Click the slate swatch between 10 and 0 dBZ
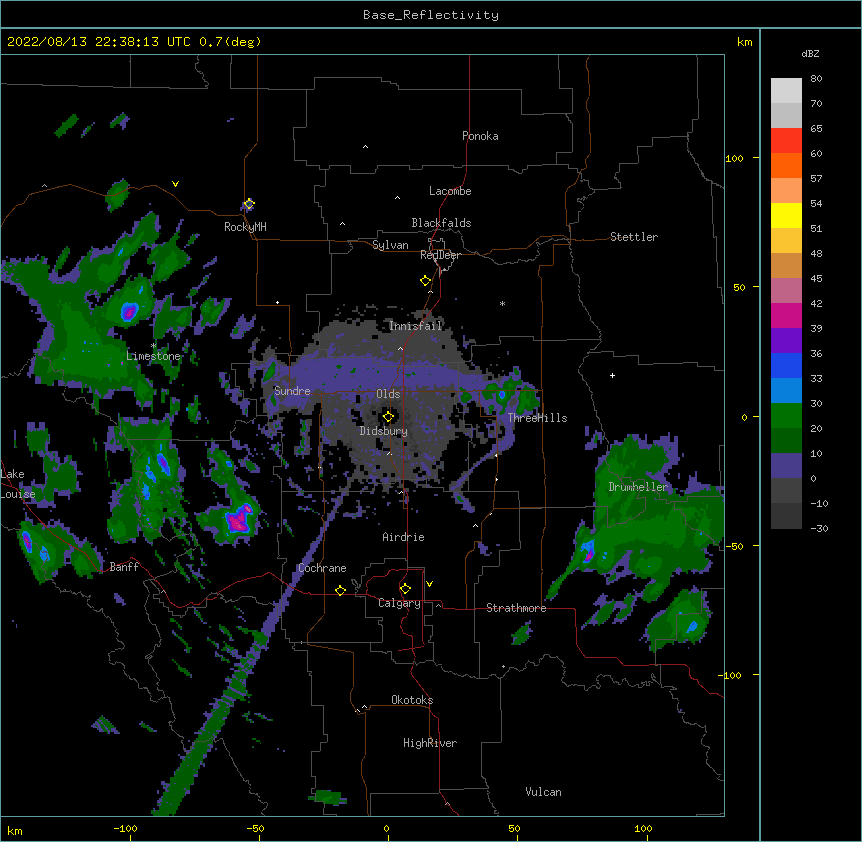Screen dimensions: 862x842 click(x=786, y=466)
